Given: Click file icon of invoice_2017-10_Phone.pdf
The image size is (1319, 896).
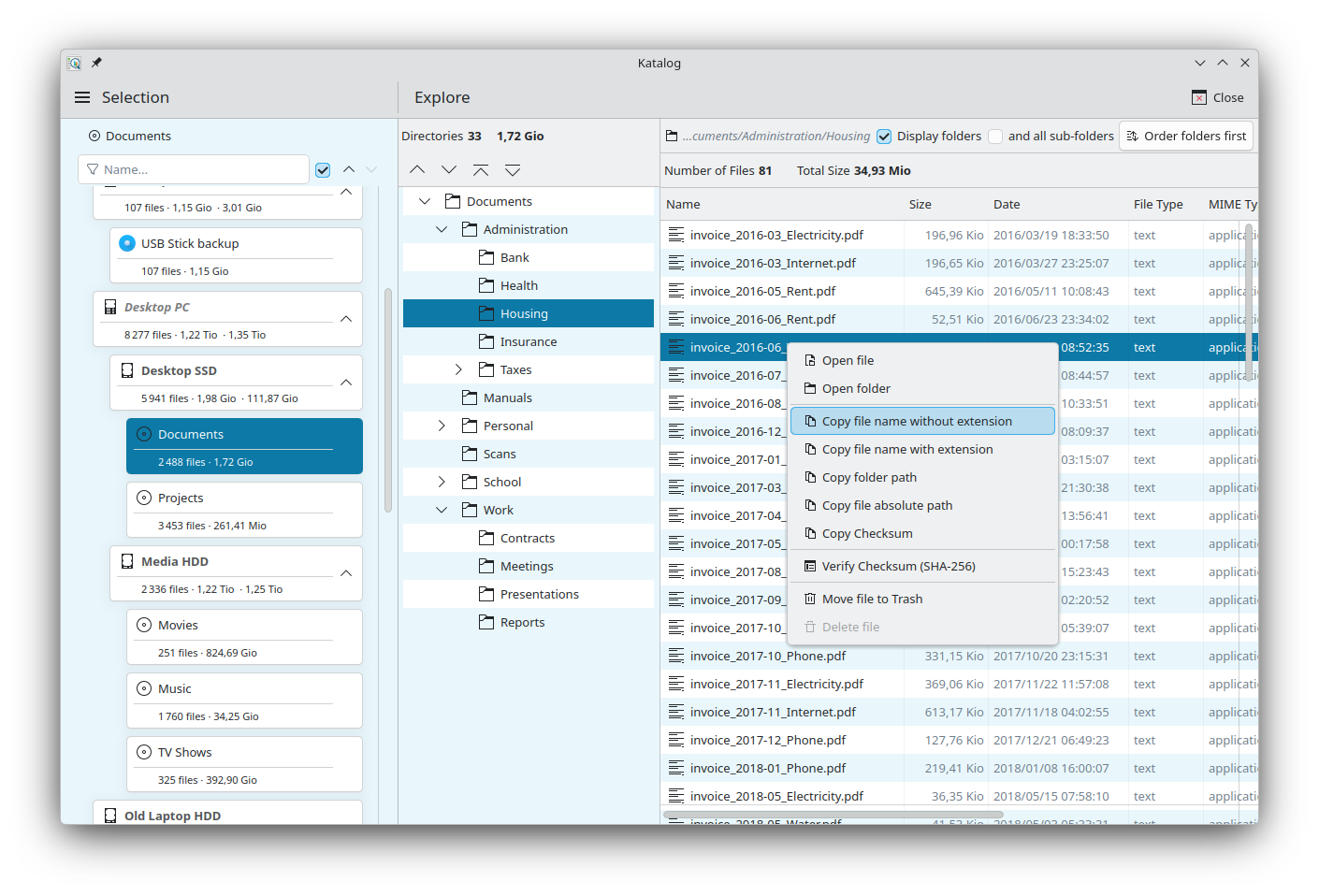Looking at the screenshot, I should [x=676, y=656].
